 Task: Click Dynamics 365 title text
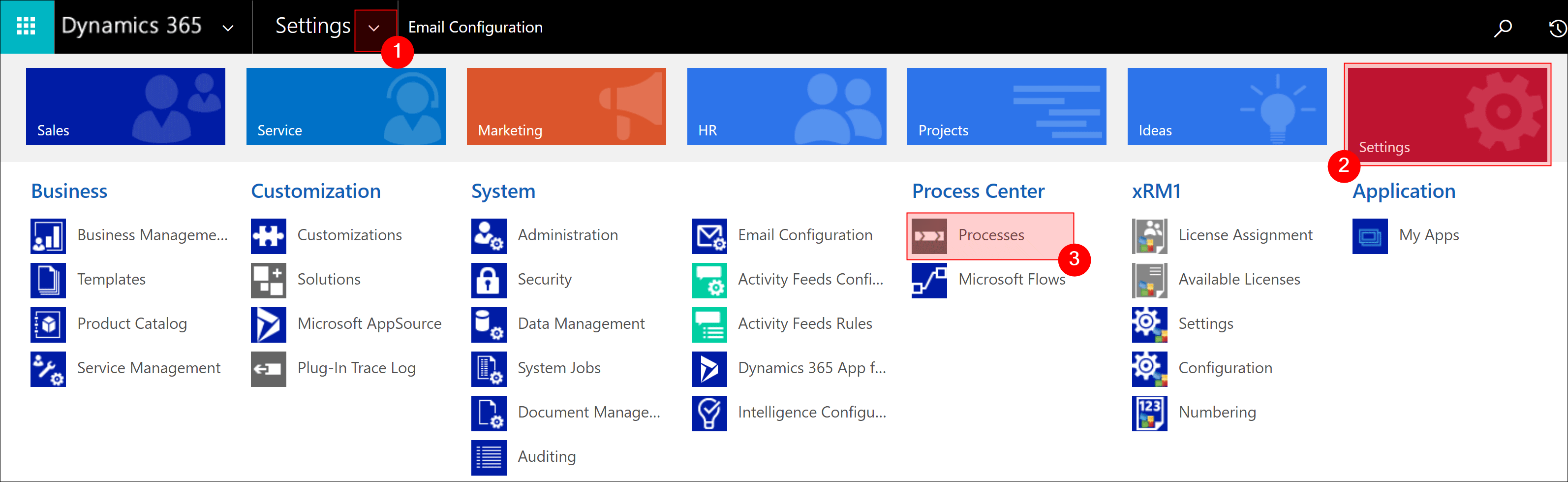131,26
